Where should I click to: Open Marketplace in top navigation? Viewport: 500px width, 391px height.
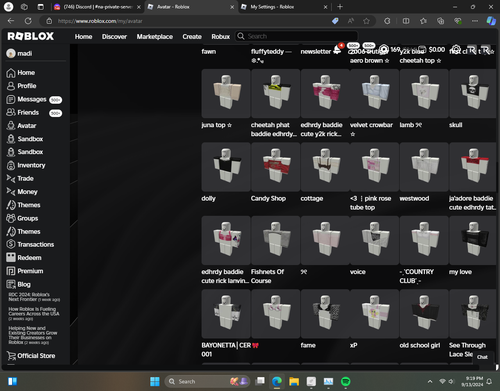click(155, 37)
